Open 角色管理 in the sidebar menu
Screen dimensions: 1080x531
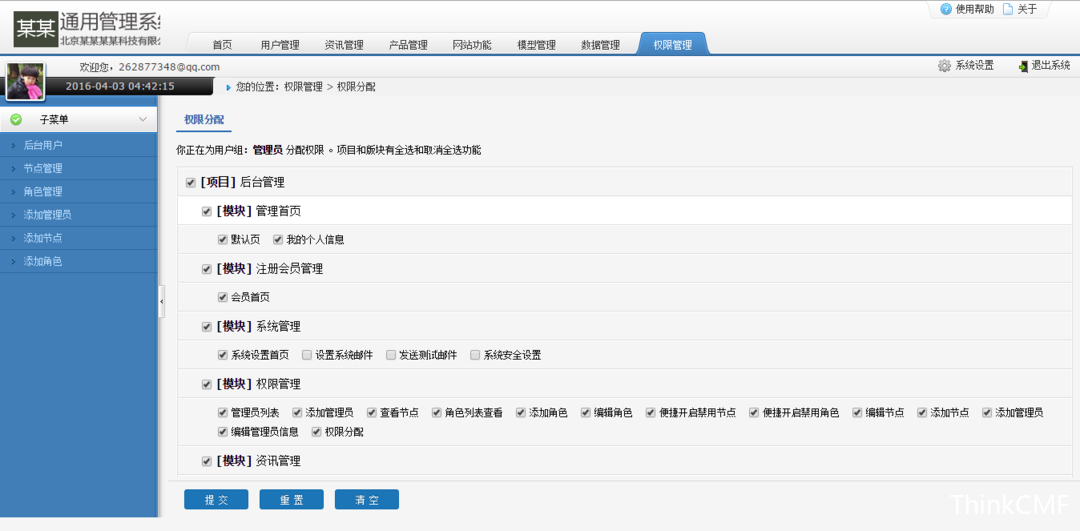coord(79,191)
